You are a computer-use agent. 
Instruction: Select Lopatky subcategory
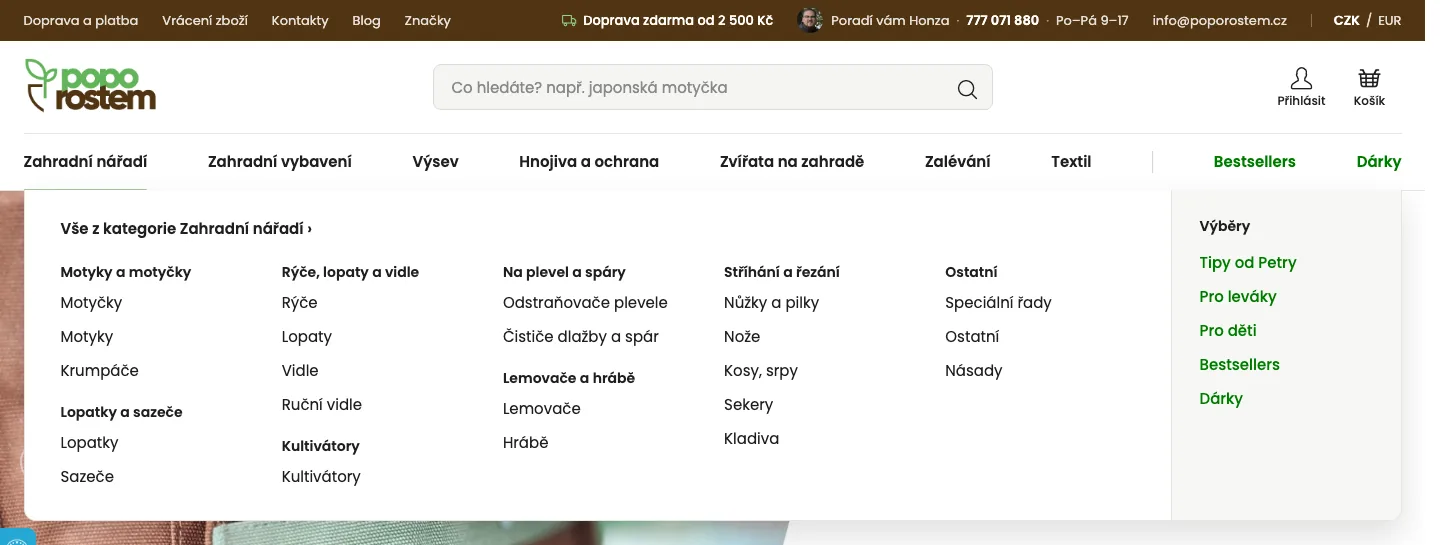[89, 442]
